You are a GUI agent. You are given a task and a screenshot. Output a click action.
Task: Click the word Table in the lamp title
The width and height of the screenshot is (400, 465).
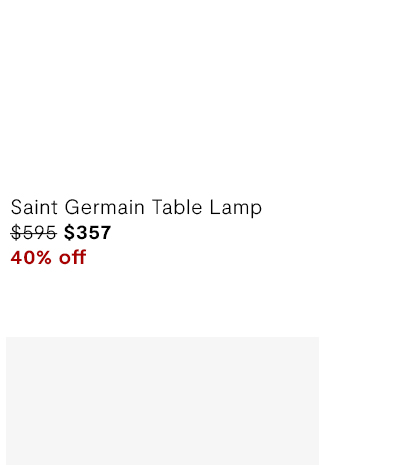coord(177,207)
